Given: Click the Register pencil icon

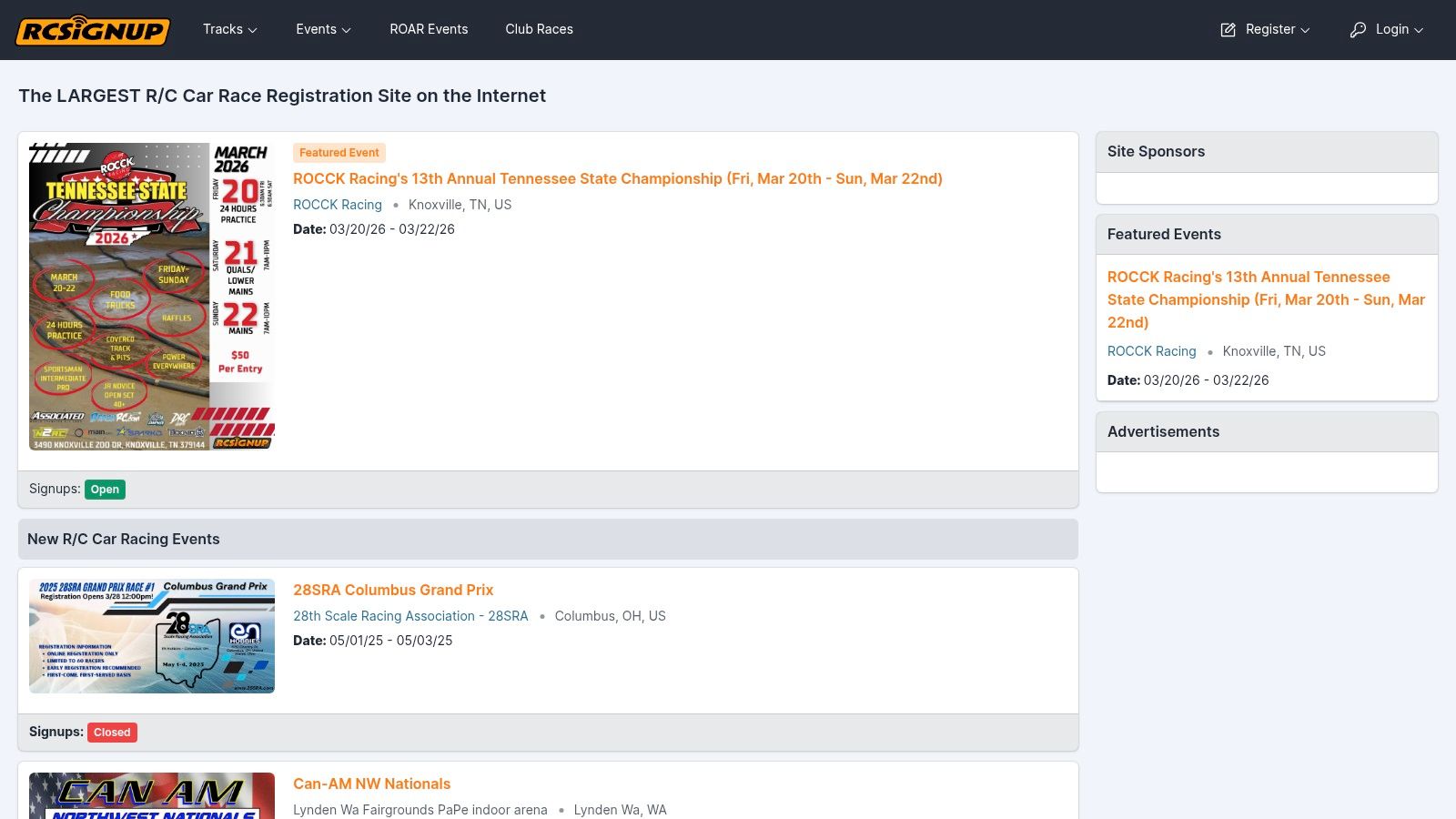Looking at the screenshot, I should click(x=1228, y=30).
